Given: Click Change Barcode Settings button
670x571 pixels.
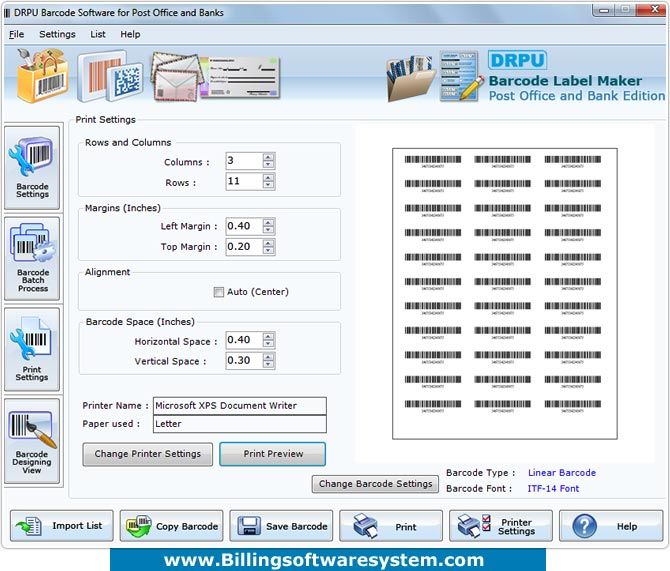Looking at the screenshot, I should 375,484.
